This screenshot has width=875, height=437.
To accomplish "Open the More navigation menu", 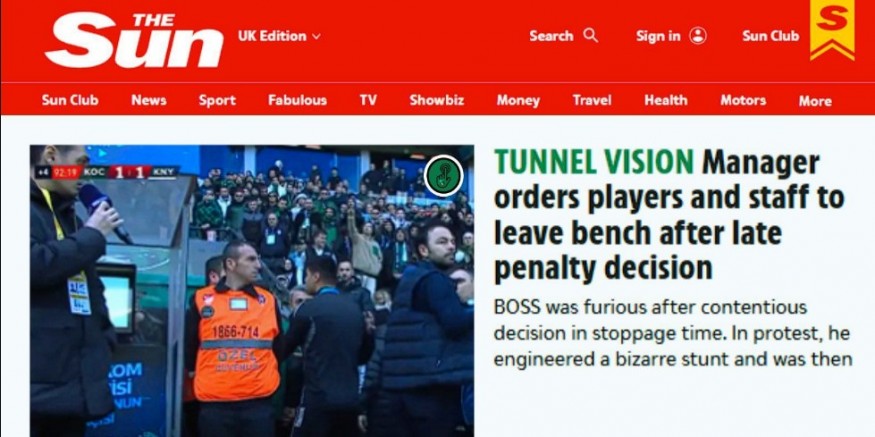I will pos(815,101).
